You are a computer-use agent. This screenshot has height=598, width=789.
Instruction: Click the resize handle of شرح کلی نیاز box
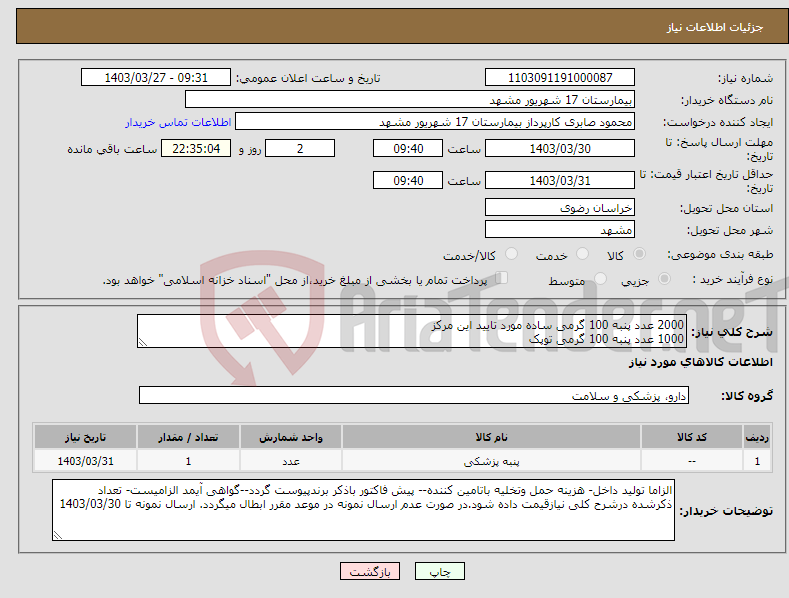pos(143,342)
